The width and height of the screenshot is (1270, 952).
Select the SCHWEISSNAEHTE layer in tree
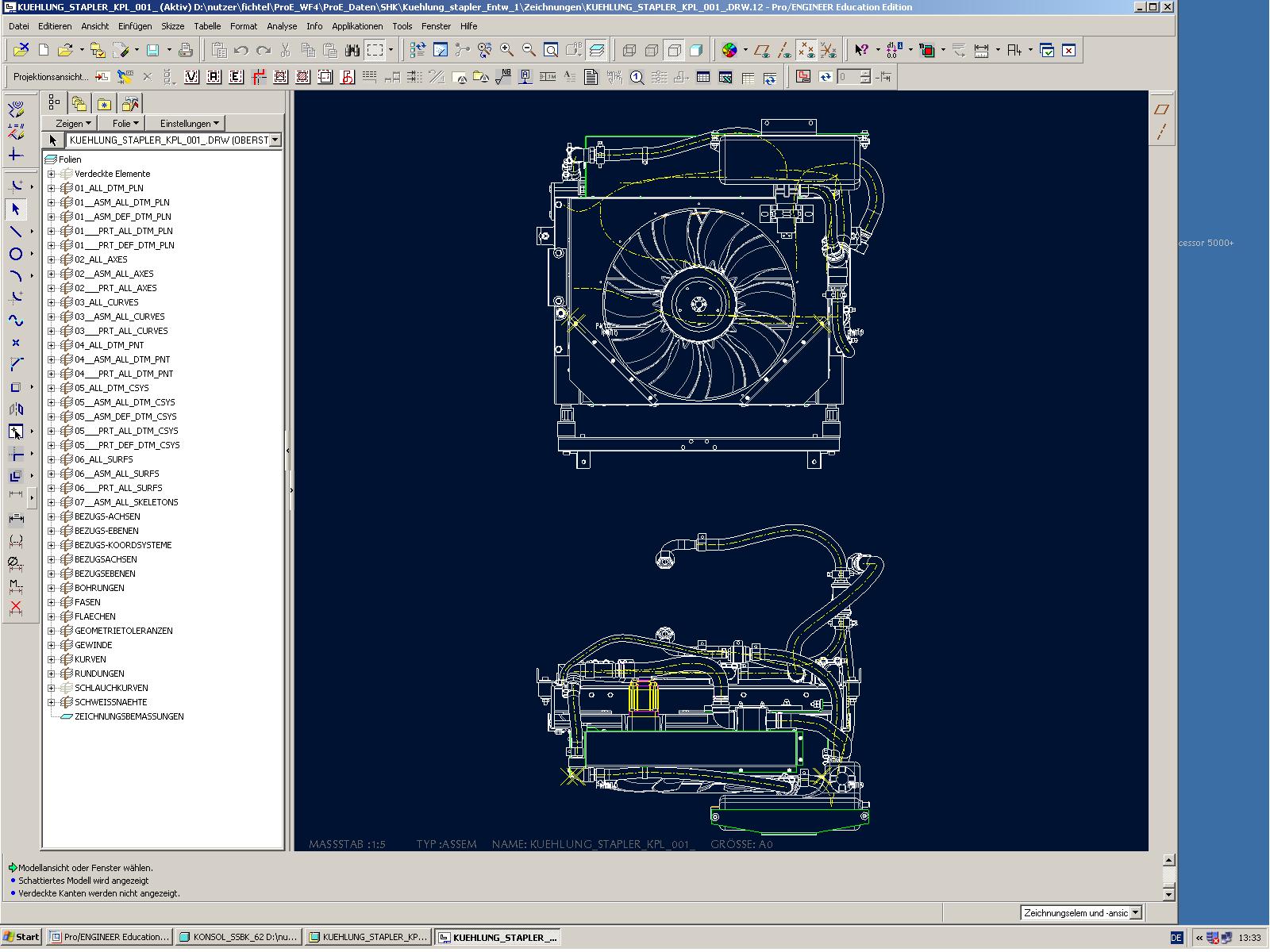(x=110, y=702)
